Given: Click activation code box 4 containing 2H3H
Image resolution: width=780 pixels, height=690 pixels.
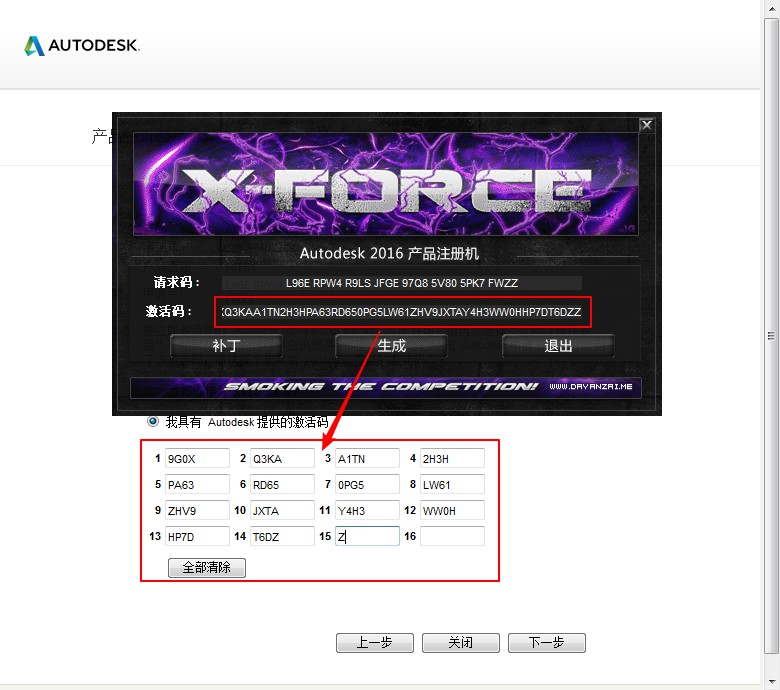Looking at the screenshot, I should (x=452, y=459).
